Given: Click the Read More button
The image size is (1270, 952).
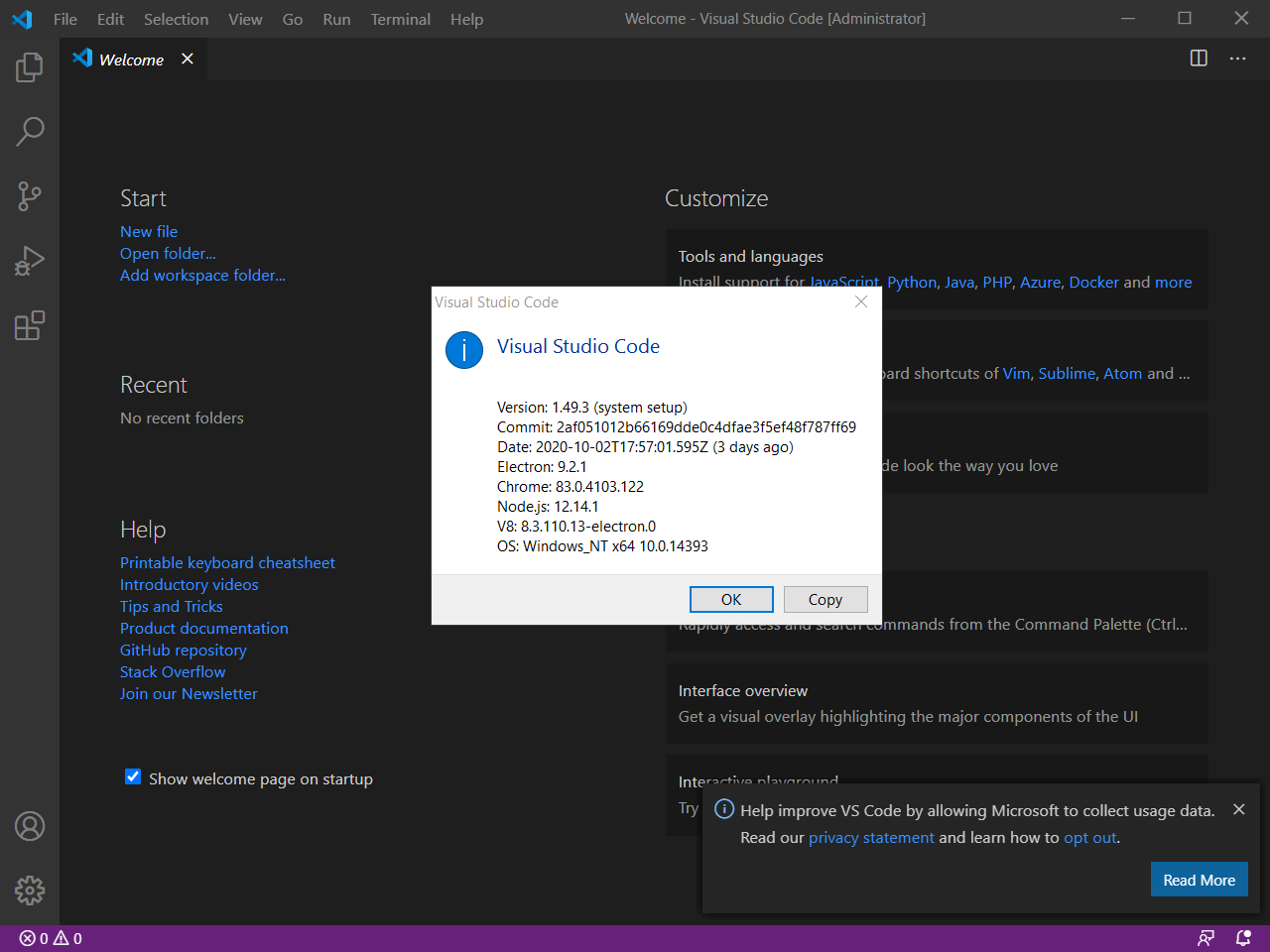Looking at the screenshot, I should (1199, 880).
